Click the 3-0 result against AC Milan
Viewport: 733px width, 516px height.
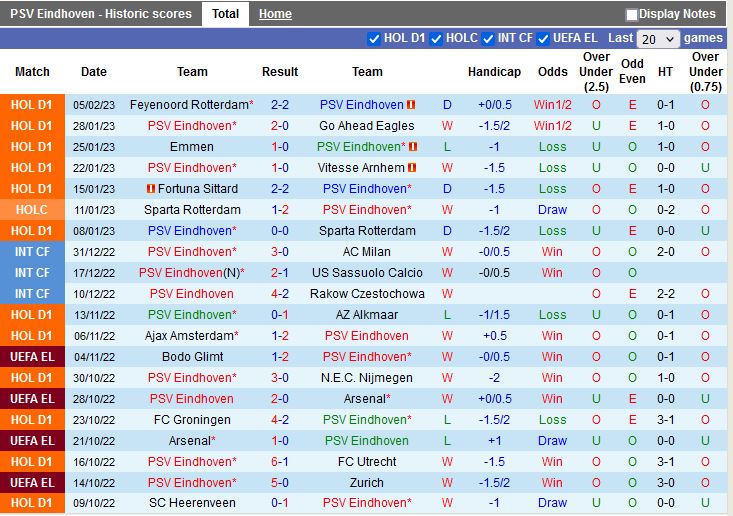pyautogui.click(x=280, y=252)
